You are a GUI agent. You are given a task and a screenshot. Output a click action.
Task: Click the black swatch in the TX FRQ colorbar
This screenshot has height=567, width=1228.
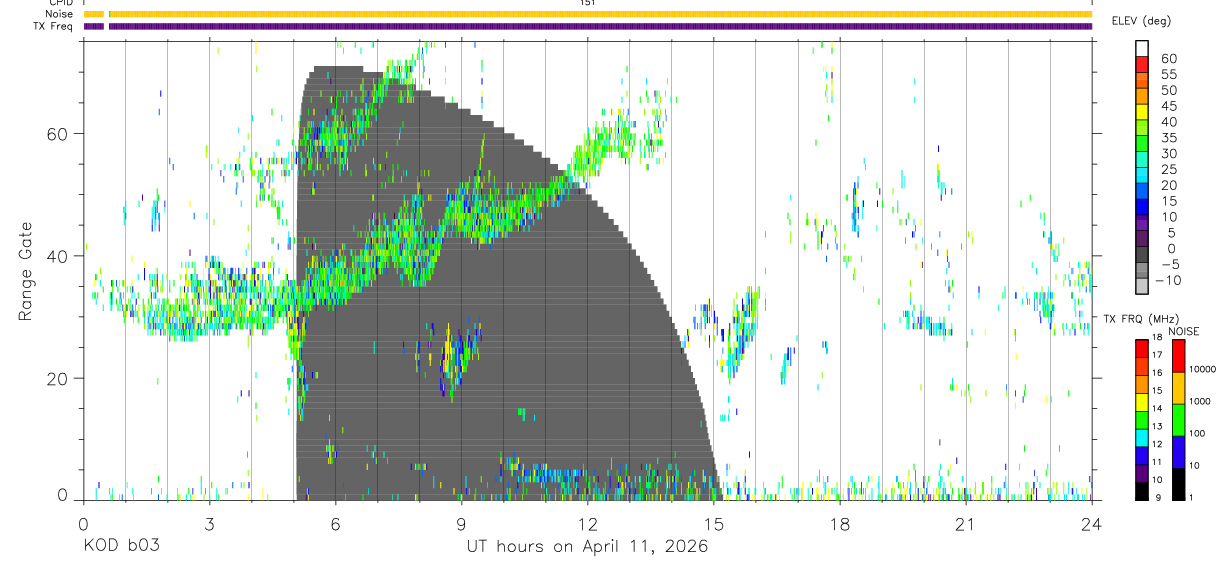click(x=1141, y=490)
